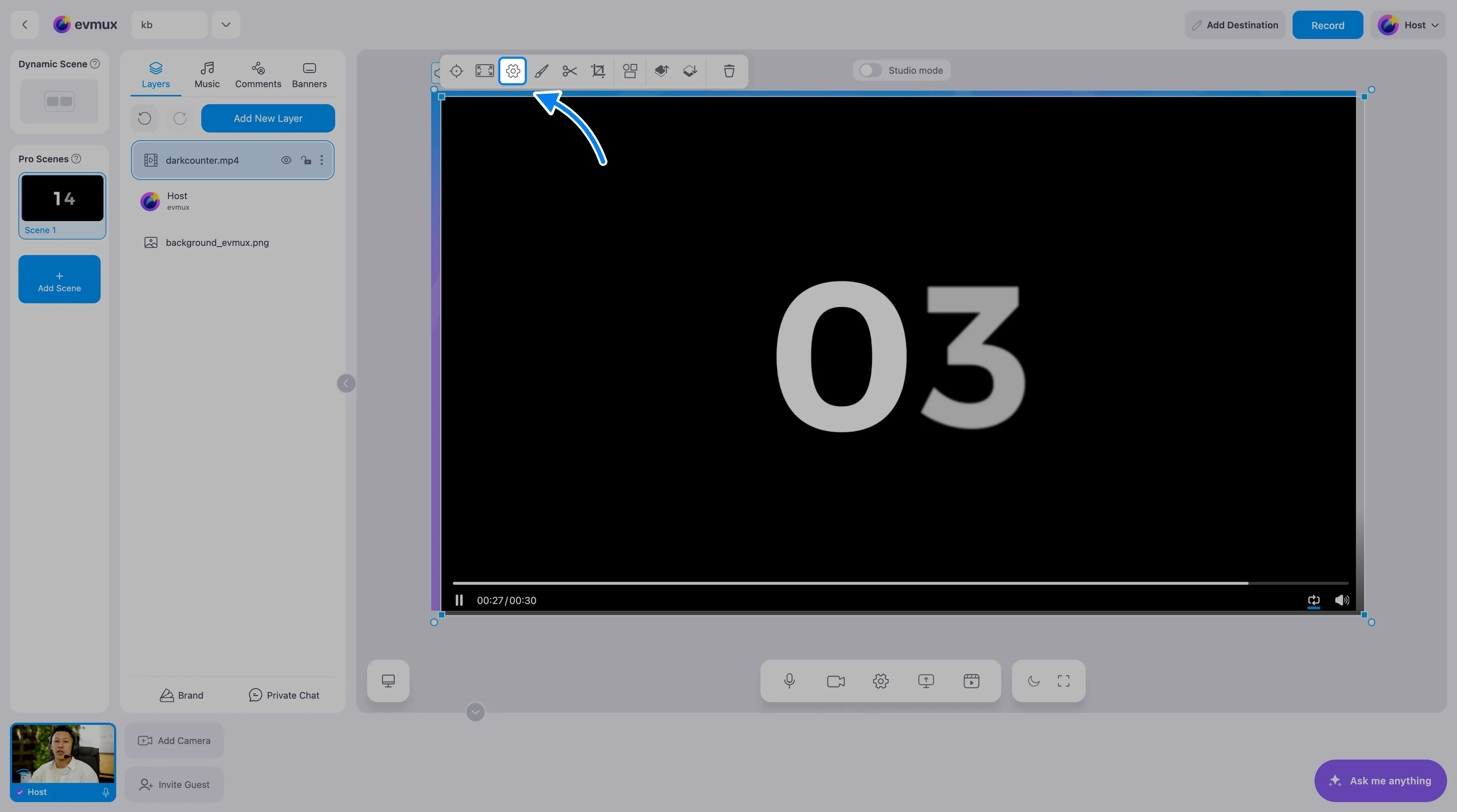The width and height of the screenshot is (1457, 812).
Task: Select the brush style icon
Action: coord(541,71)
